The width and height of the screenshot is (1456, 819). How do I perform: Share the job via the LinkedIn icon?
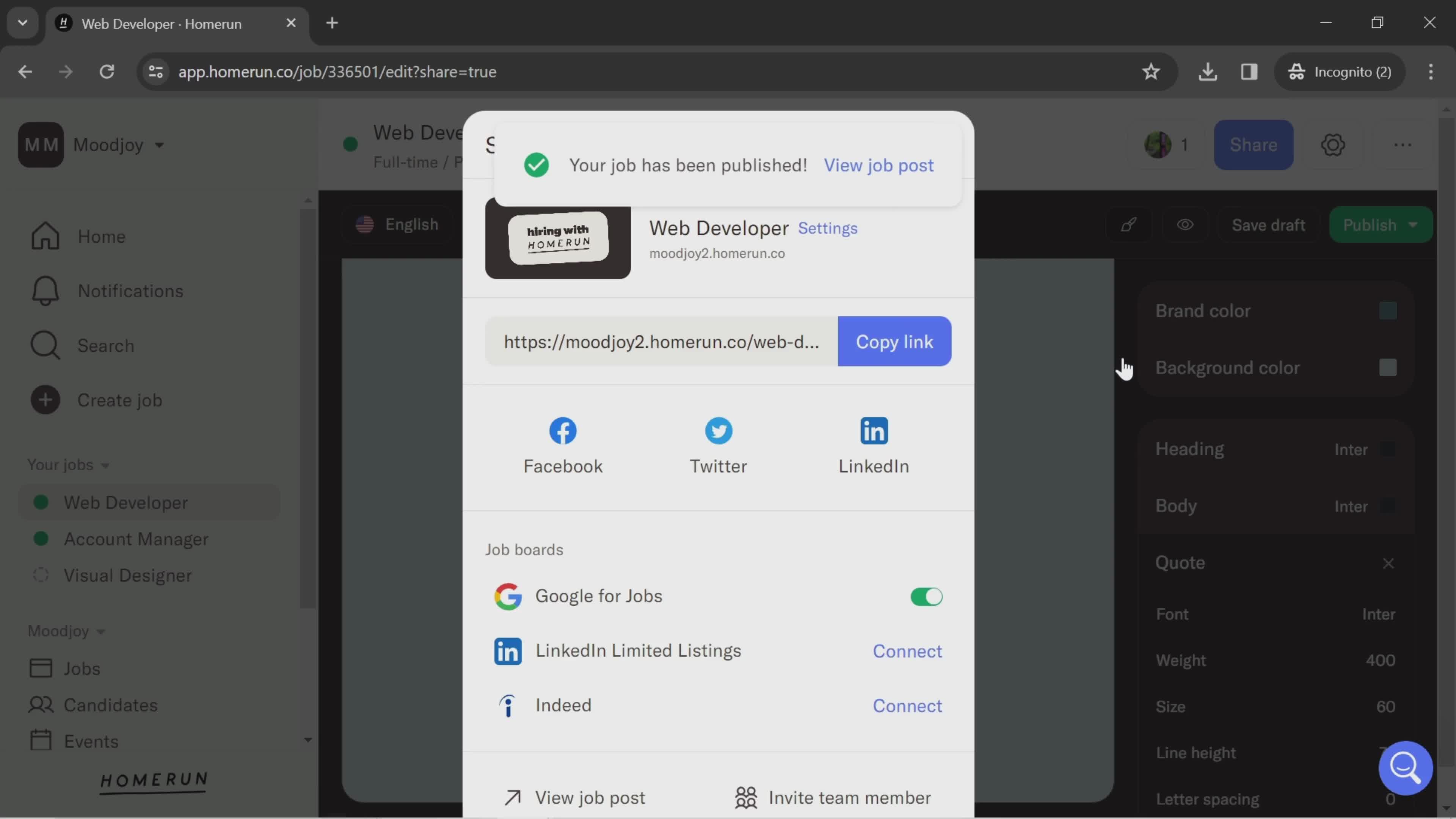click(x=874, y=431)
